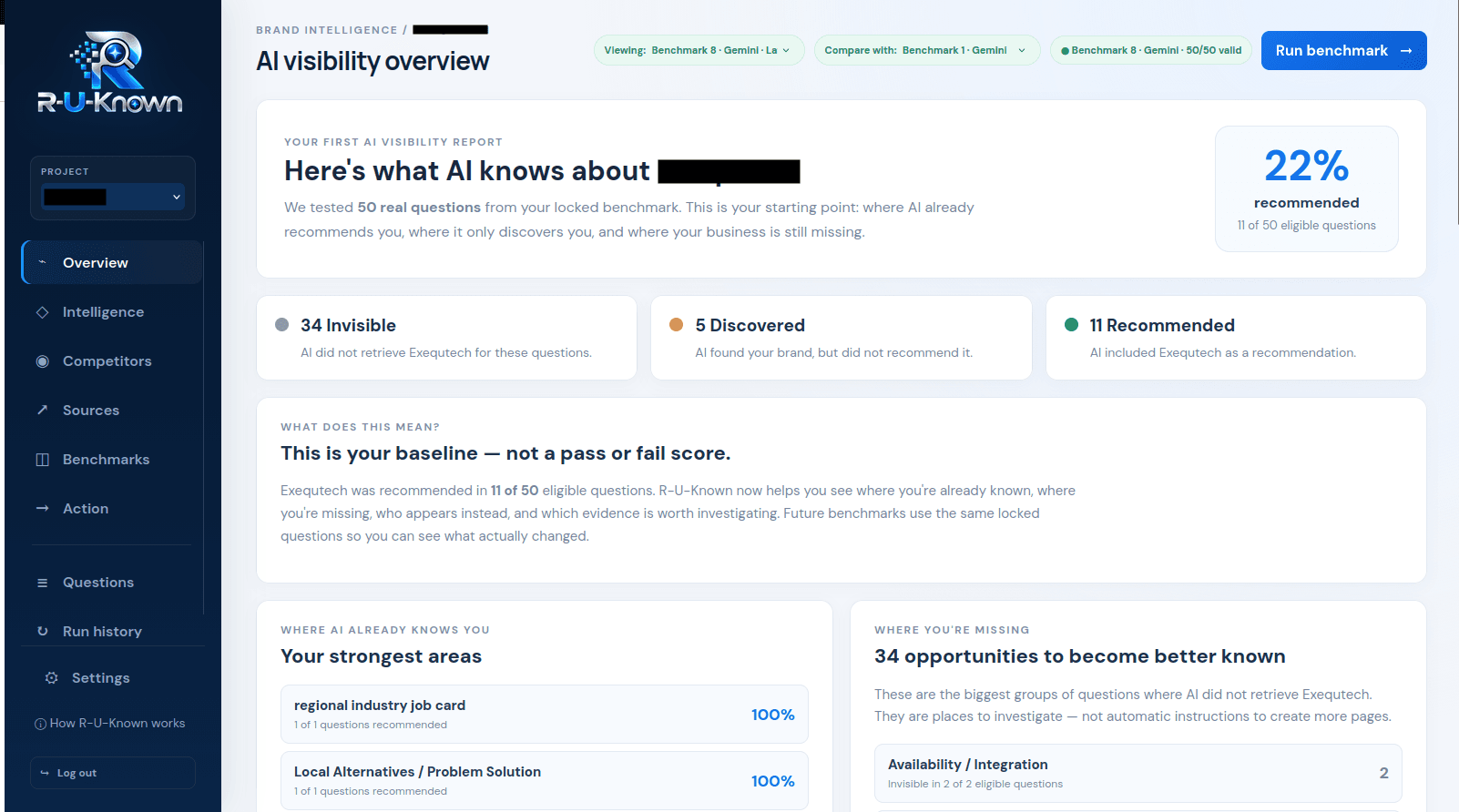The image size is (1459, 812).
Task: Open the regional industry job card row
Action: [545, 715]
